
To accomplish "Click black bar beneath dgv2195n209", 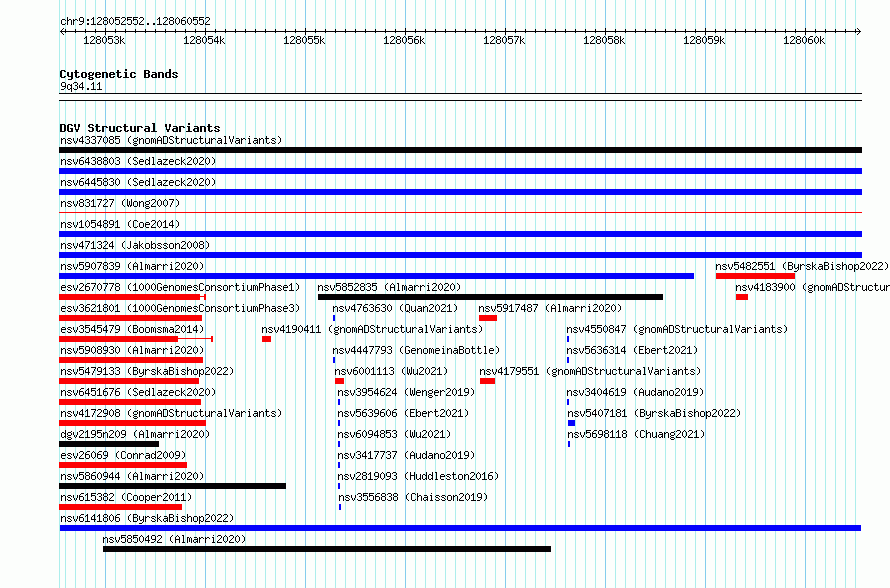I will [109, 444].
